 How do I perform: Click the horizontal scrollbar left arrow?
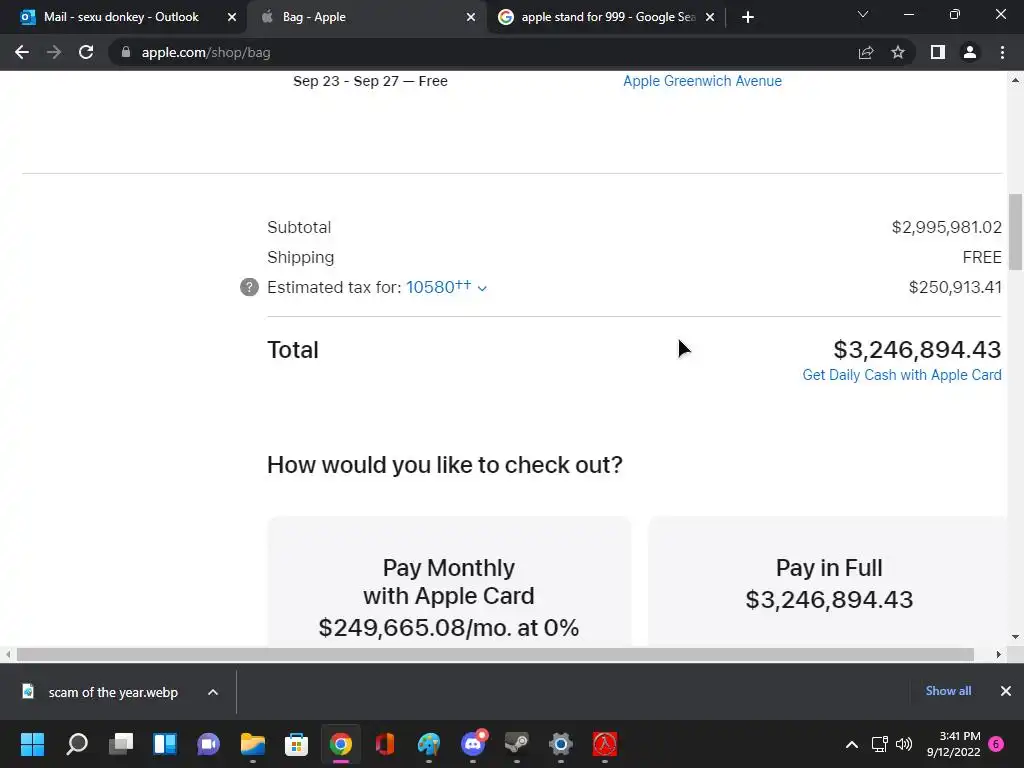pos(8,654)
